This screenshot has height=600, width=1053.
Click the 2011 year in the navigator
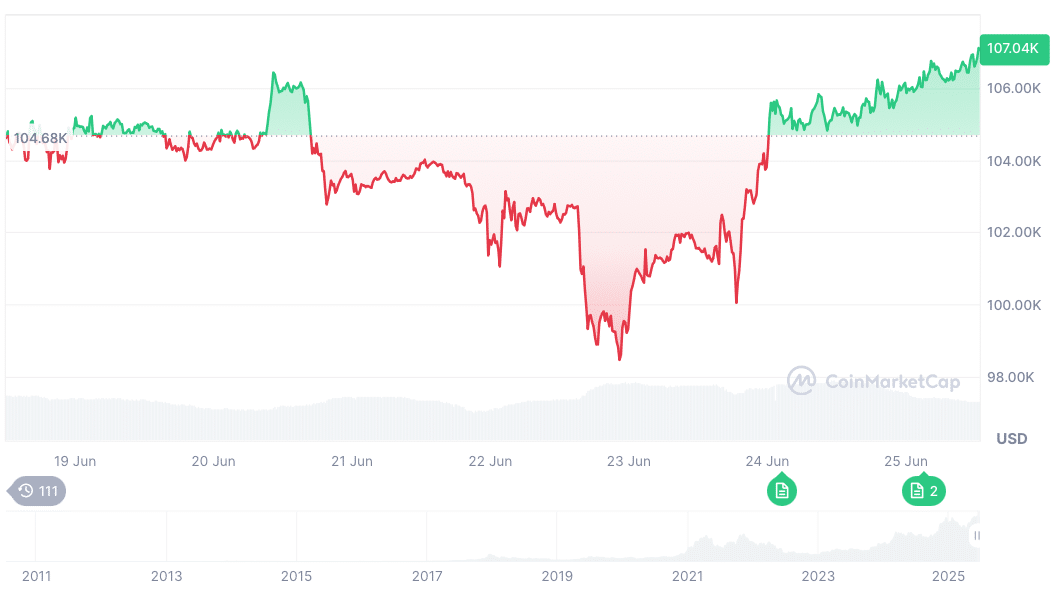click(x=35, y=576)
